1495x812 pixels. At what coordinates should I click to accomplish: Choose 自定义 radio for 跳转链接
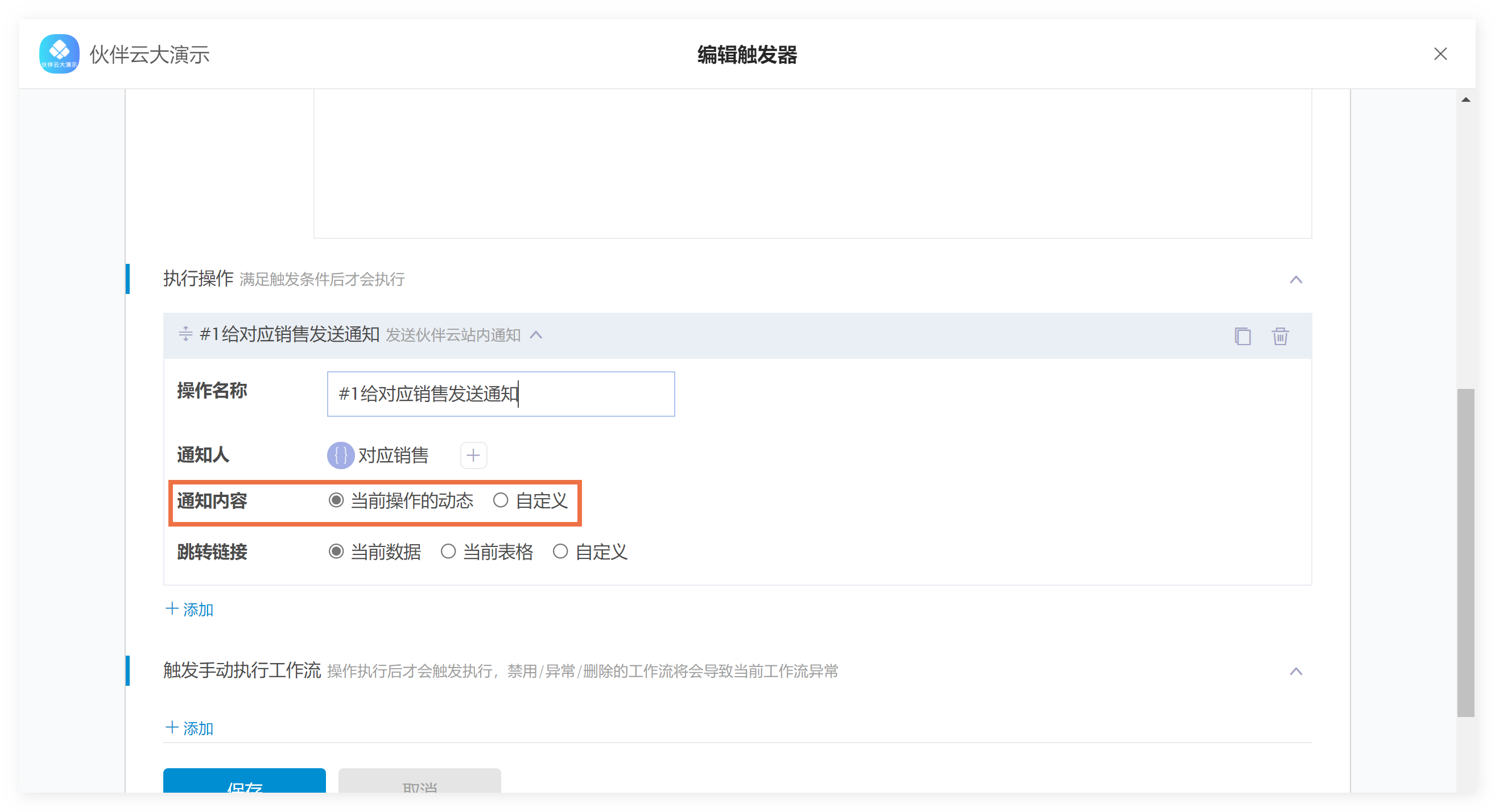[x=560, y=551]
